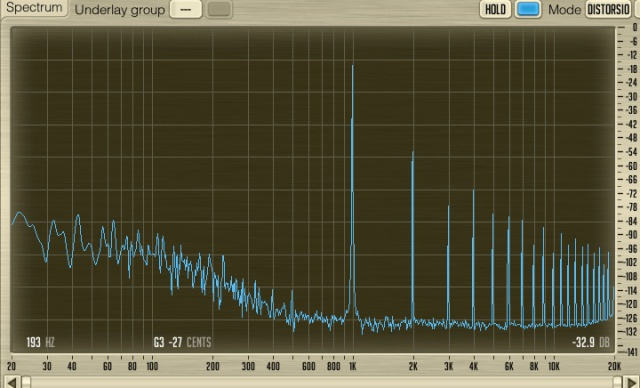Click the horizontal scrollbar handle at left
Screen dimensions: 640x388
(26, 382)
